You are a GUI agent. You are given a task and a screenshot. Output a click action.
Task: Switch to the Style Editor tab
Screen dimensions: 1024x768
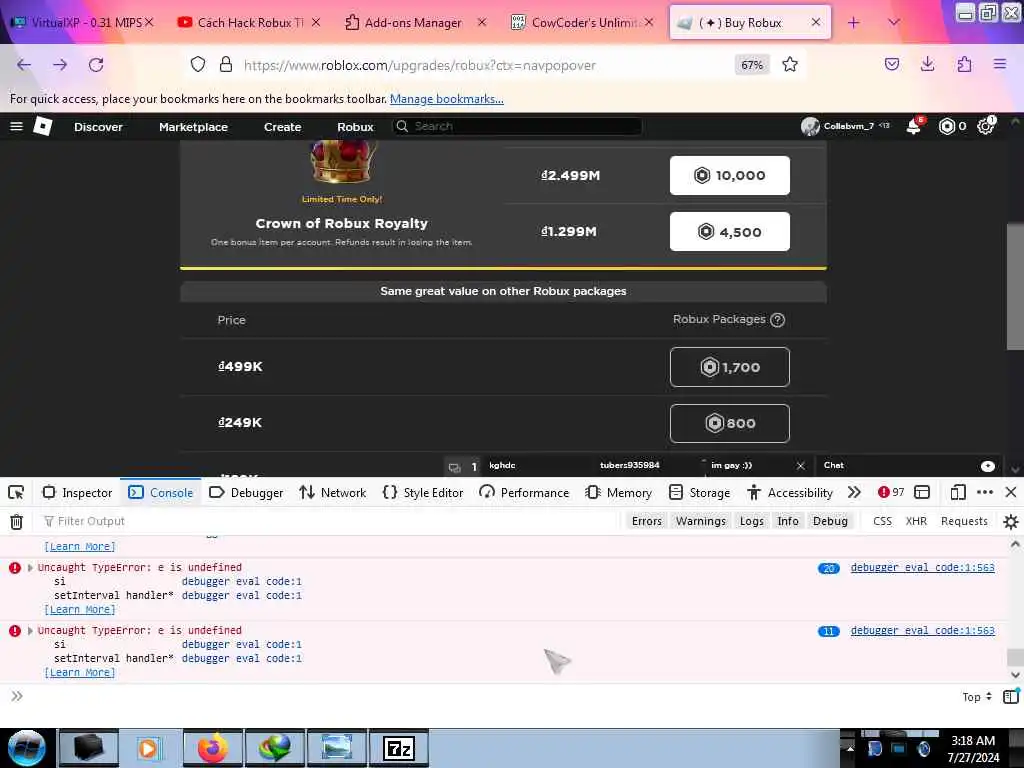[423, 492]
